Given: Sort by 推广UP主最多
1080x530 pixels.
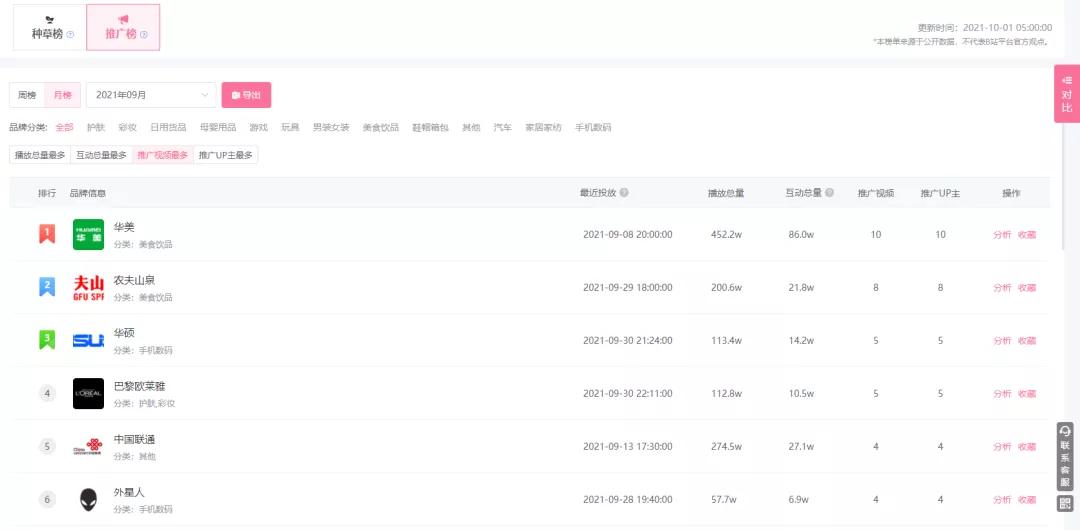Looking at the screenshot, I should [x=226, y=155].
